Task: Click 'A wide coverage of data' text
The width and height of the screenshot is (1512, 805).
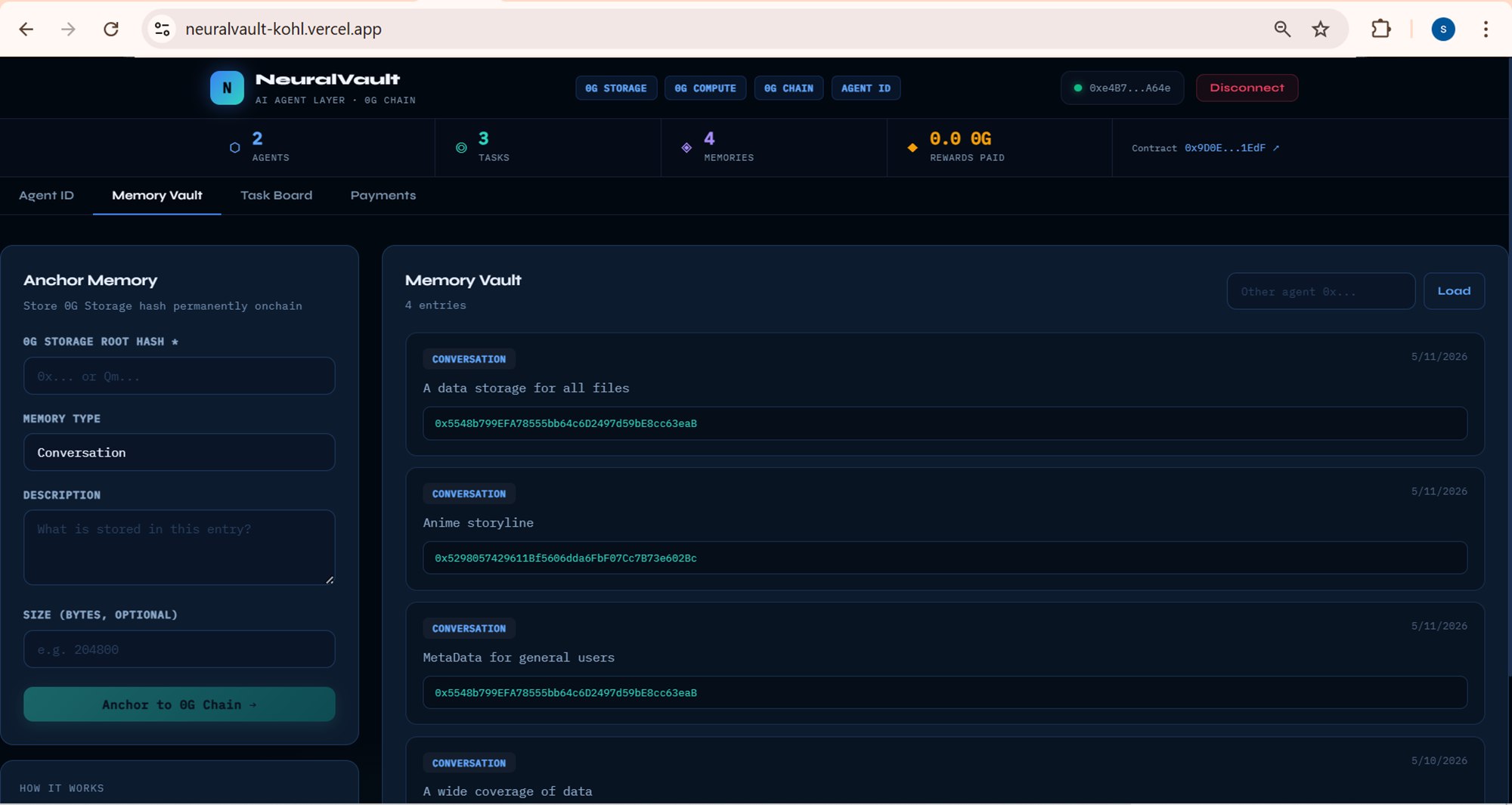Action: [x=507, y=791]
